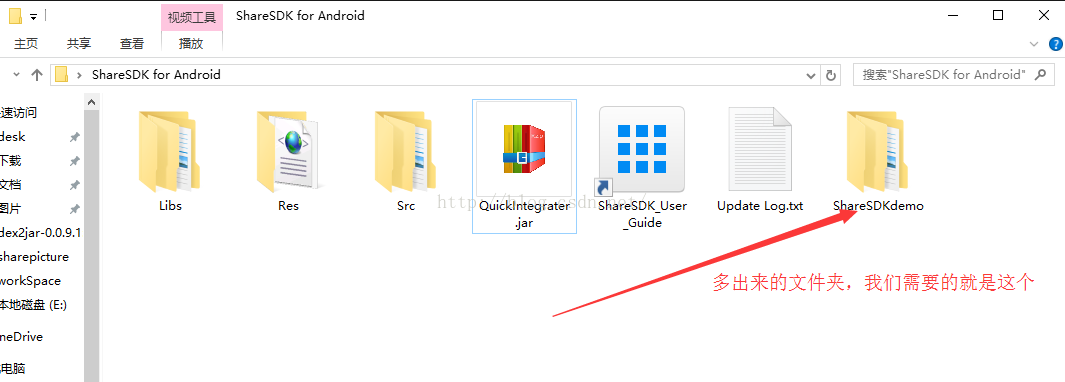Open the ShareSDKdemo folder icon
1065x382 pixels.
pos(878,152)
